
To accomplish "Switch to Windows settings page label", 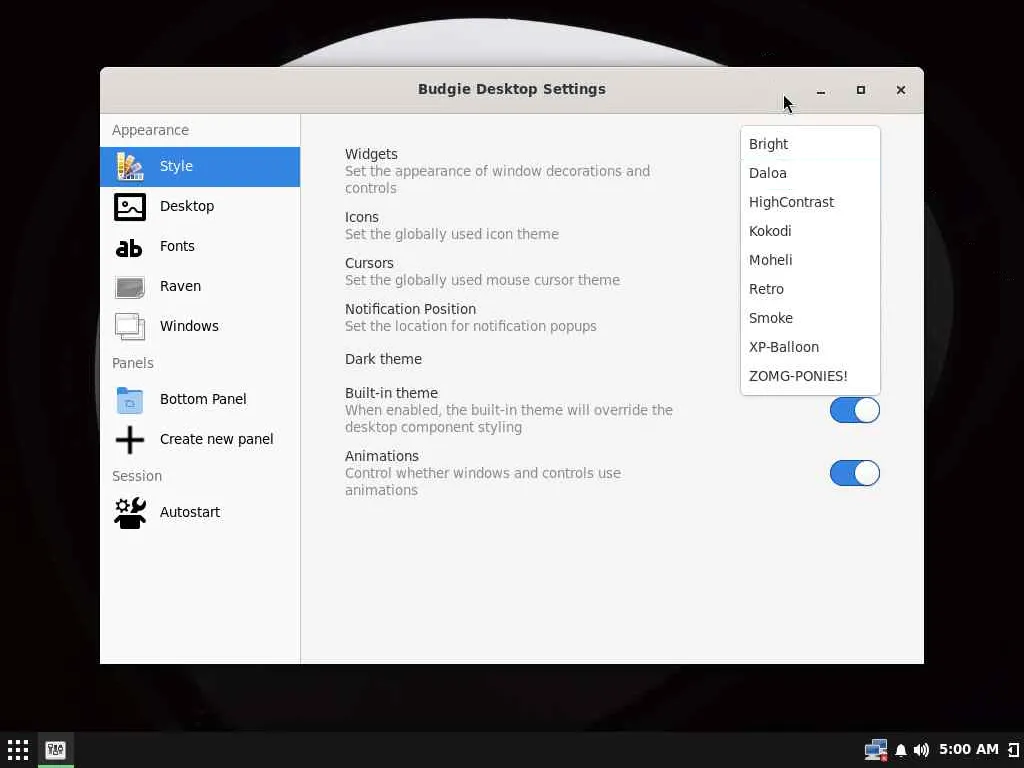I will point(189,326).
